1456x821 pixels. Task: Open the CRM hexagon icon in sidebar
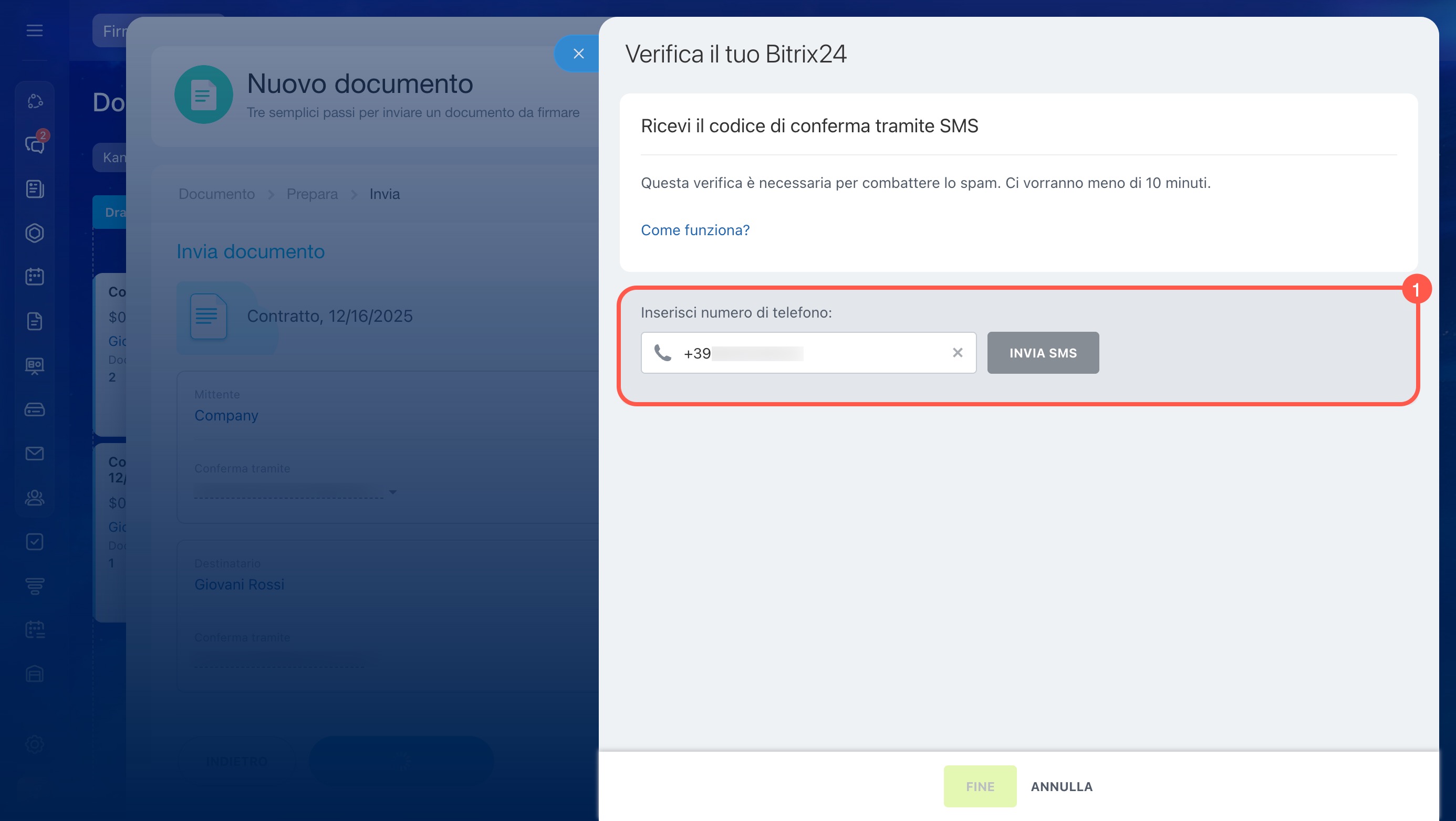click(35, 233)
